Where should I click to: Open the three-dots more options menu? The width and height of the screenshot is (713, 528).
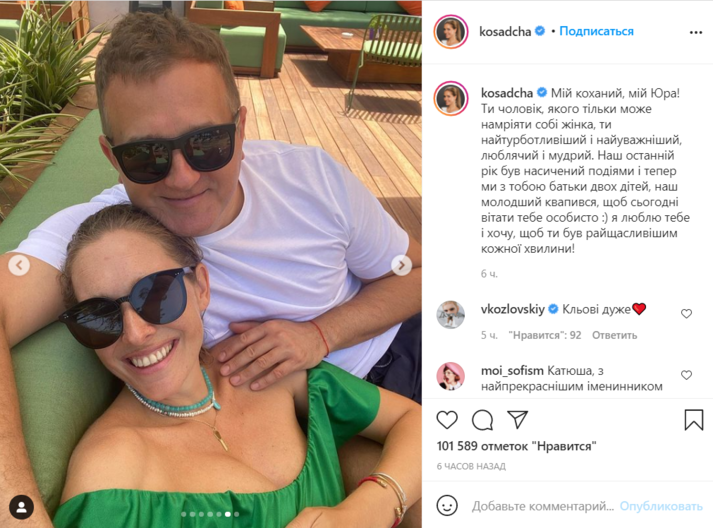click(x=696, y=32)
